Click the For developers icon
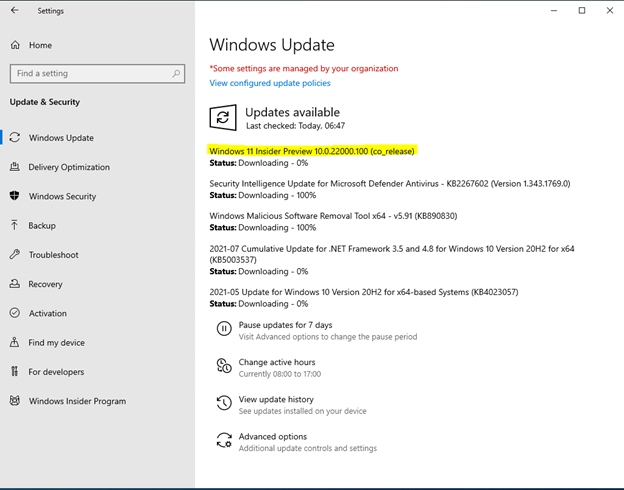Viewport: 624px width, 490px height. click(x=15, y=371)
